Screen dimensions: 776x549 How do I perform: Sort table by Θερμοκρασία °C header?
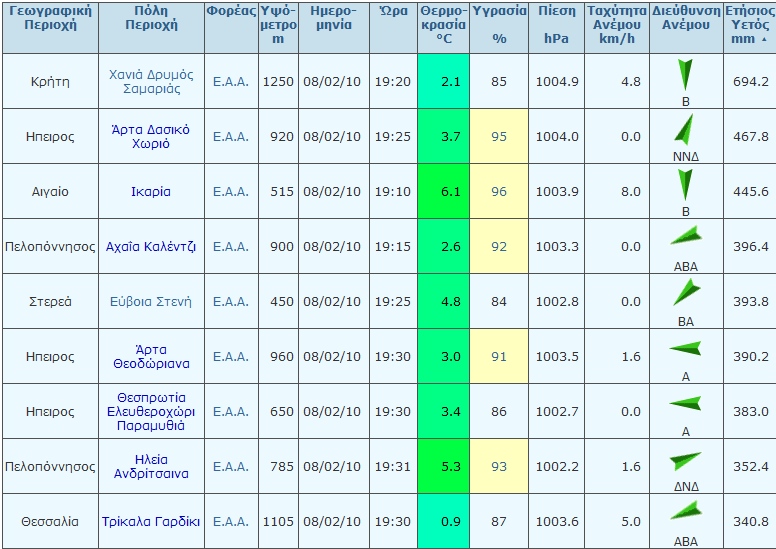pos(442,26)
